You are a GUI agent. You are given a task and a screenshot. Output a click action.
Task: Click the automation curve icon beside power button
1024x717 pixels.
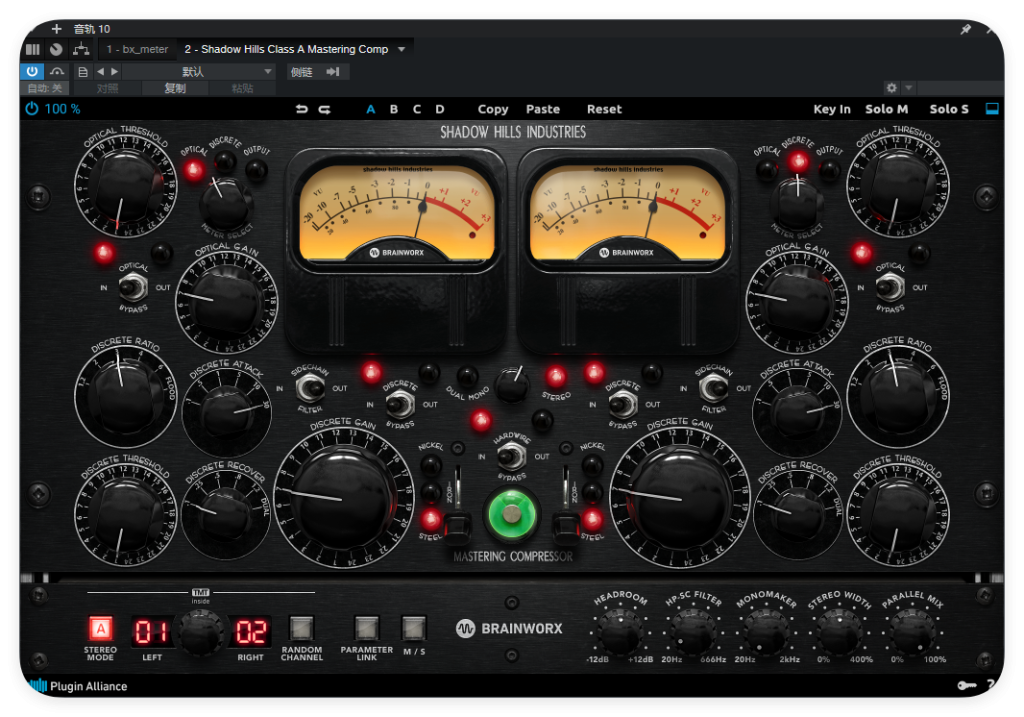click(x=57, y=71)
